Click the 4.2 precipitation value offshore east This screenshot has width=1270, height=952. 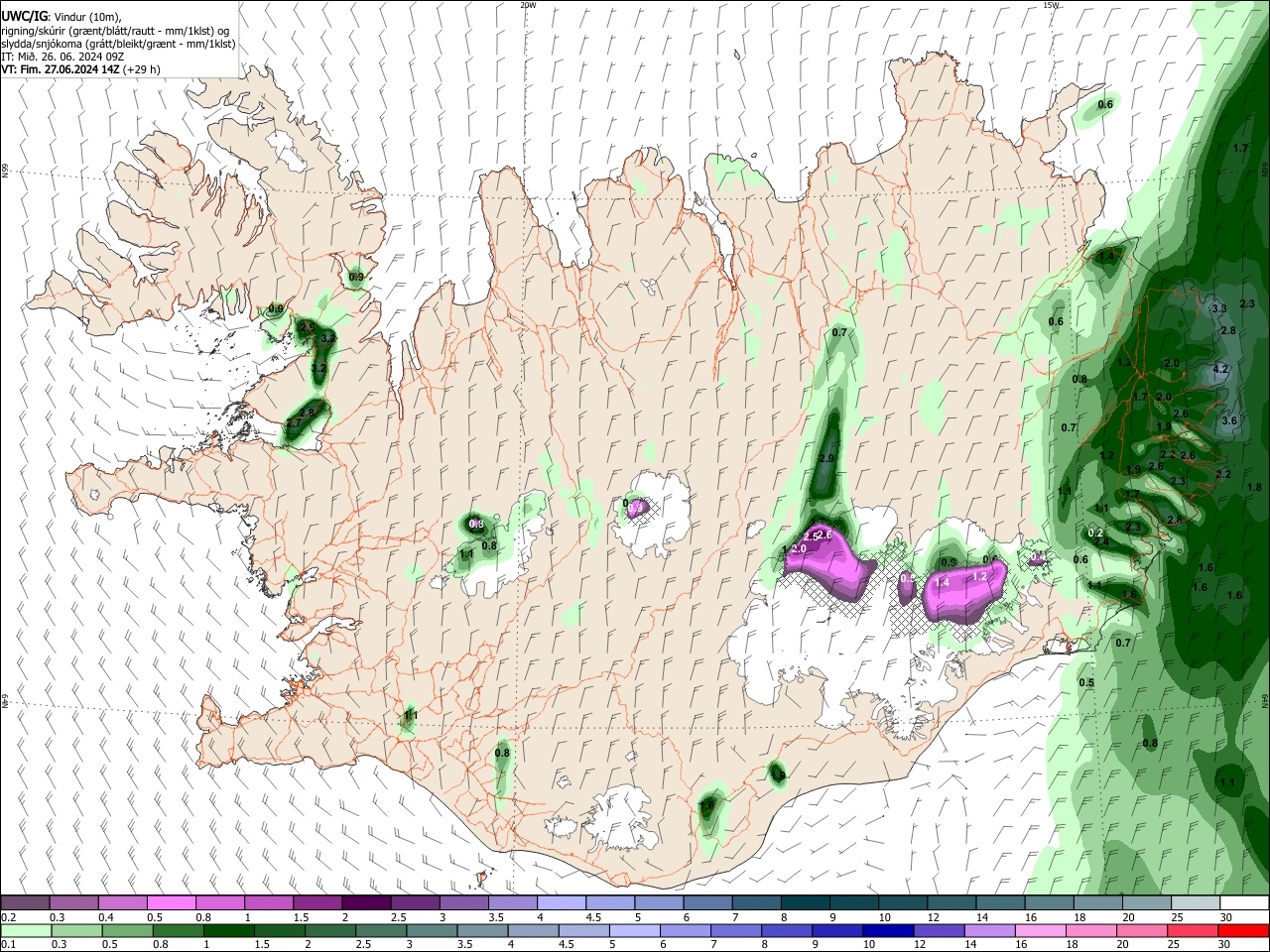tap(1221, 369)
